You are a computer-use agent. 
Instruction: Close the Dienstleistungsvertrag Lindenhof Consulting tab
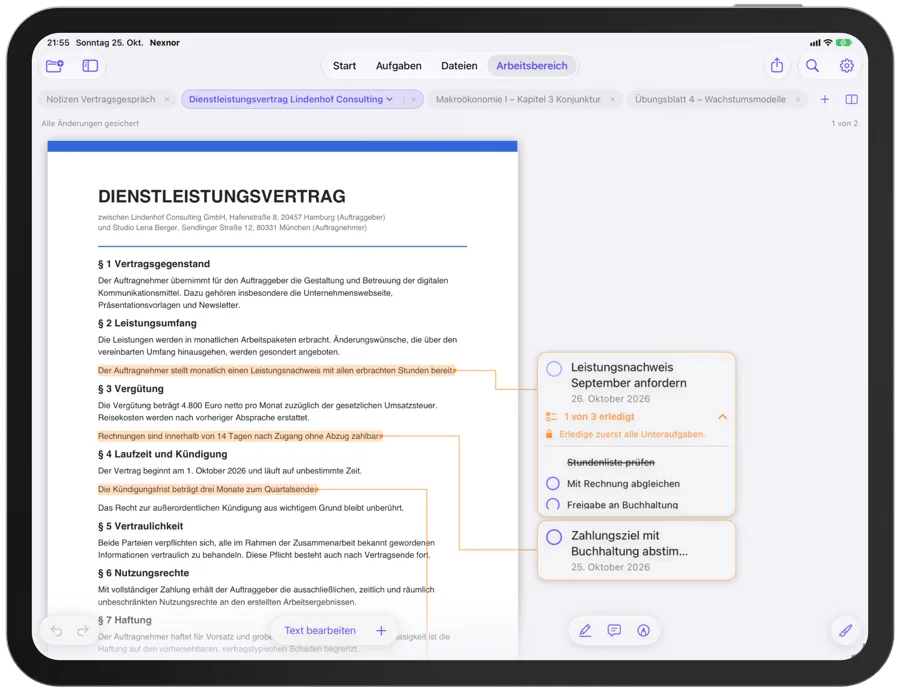pos(413,99)
